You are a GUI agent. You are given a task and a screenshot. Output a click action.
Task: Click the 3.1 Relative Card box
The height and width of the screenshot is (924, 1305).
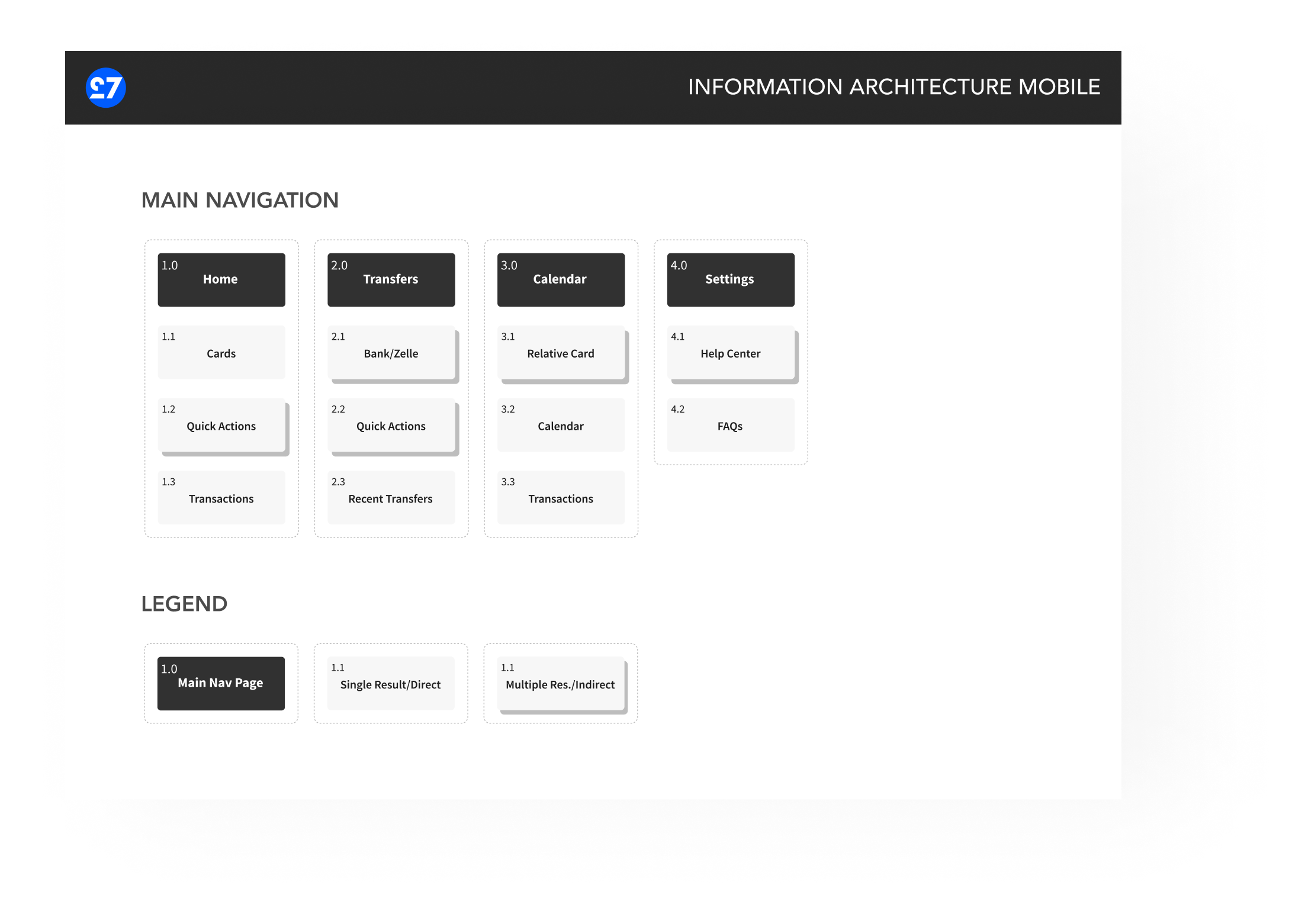point(561,352)
